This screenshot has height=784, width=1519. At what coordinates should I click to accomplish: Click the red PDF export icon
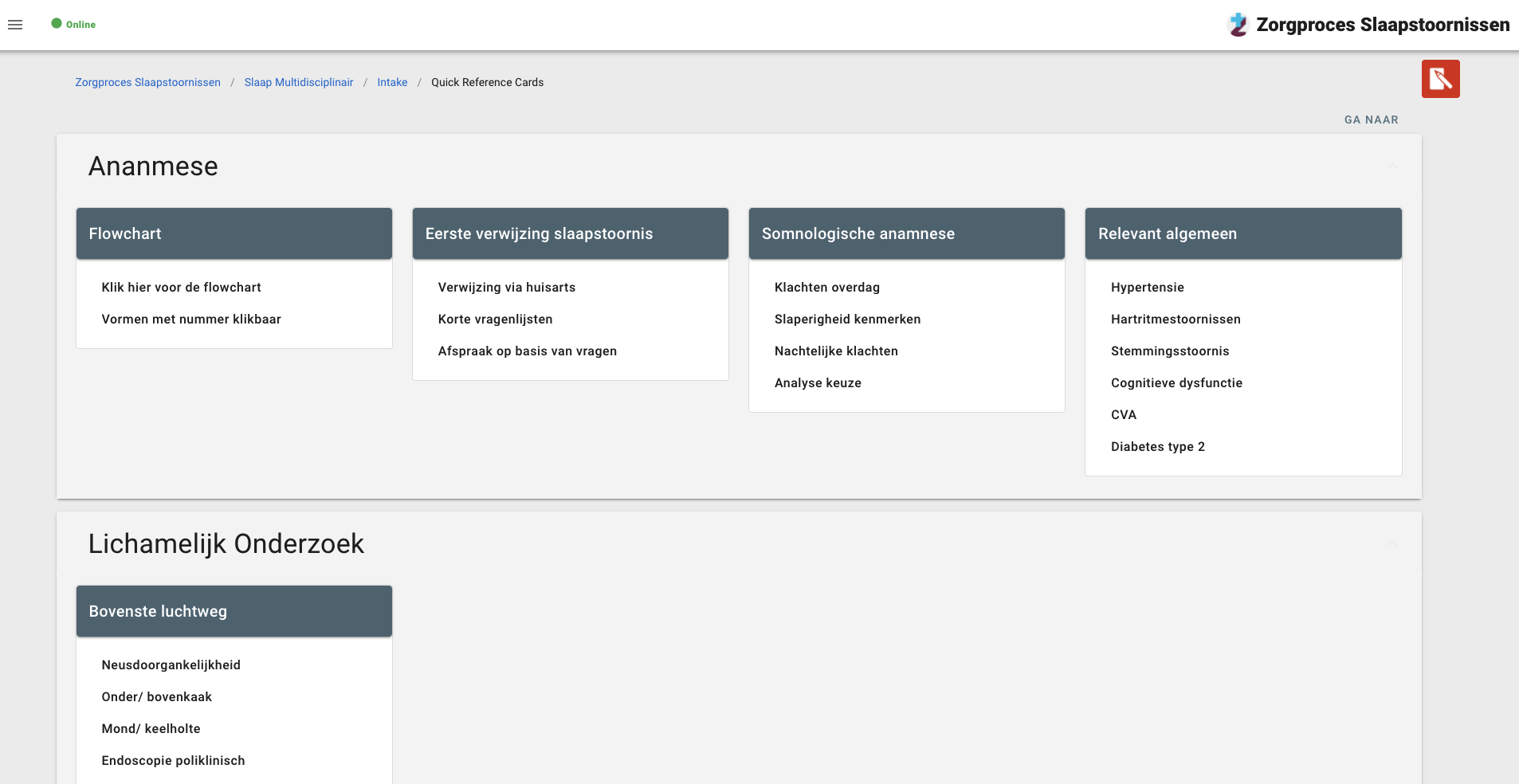1440,79
